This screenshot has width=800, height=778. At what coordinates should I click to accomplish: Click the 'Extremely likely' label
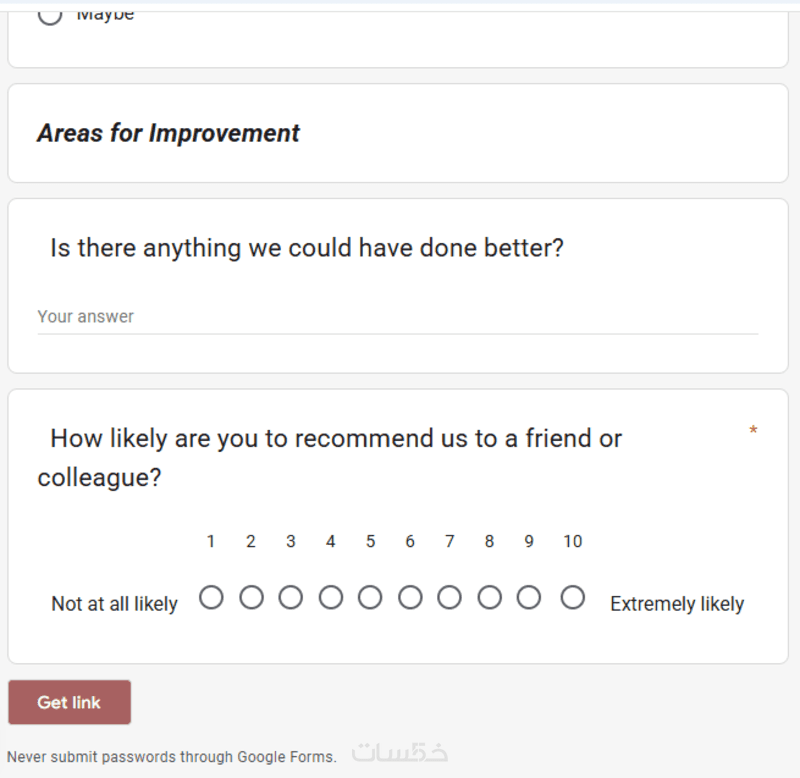tap(677, 604)
